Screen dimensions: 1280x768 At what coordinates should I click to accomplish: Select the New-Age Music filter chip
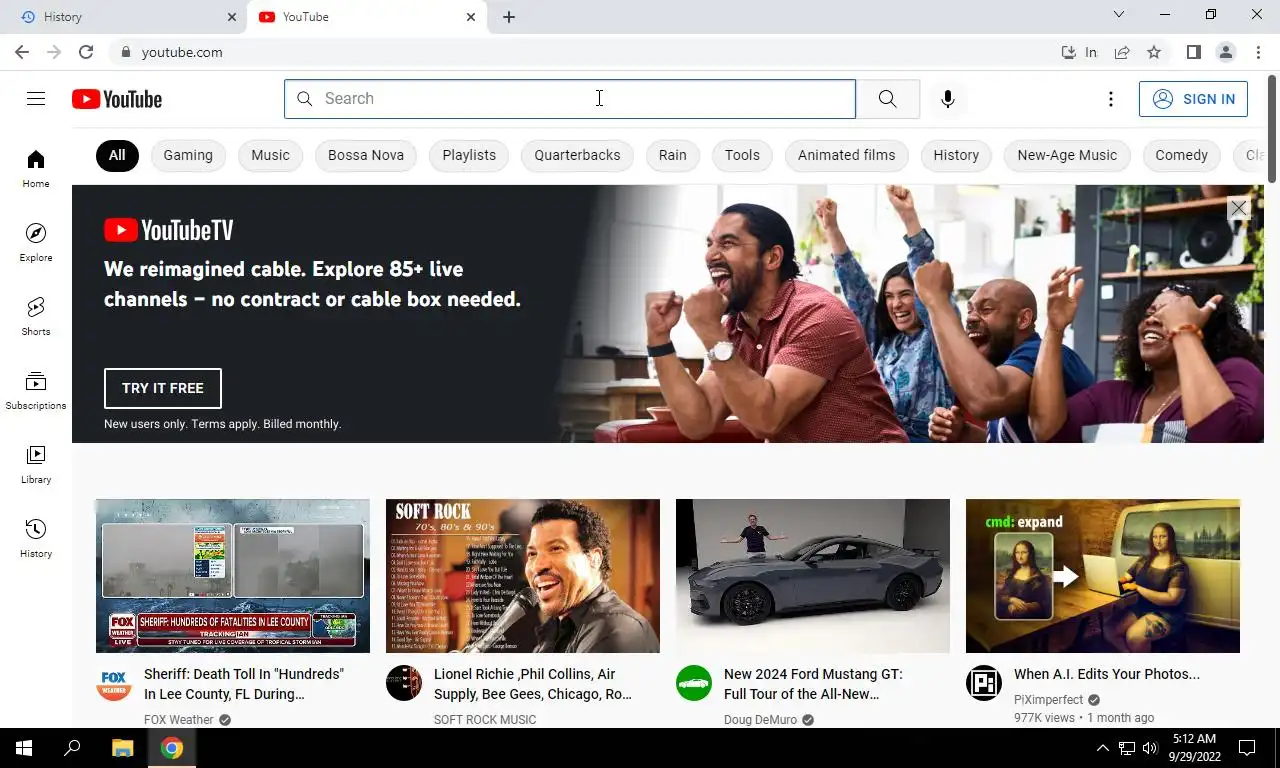(x=1067, y=155)
